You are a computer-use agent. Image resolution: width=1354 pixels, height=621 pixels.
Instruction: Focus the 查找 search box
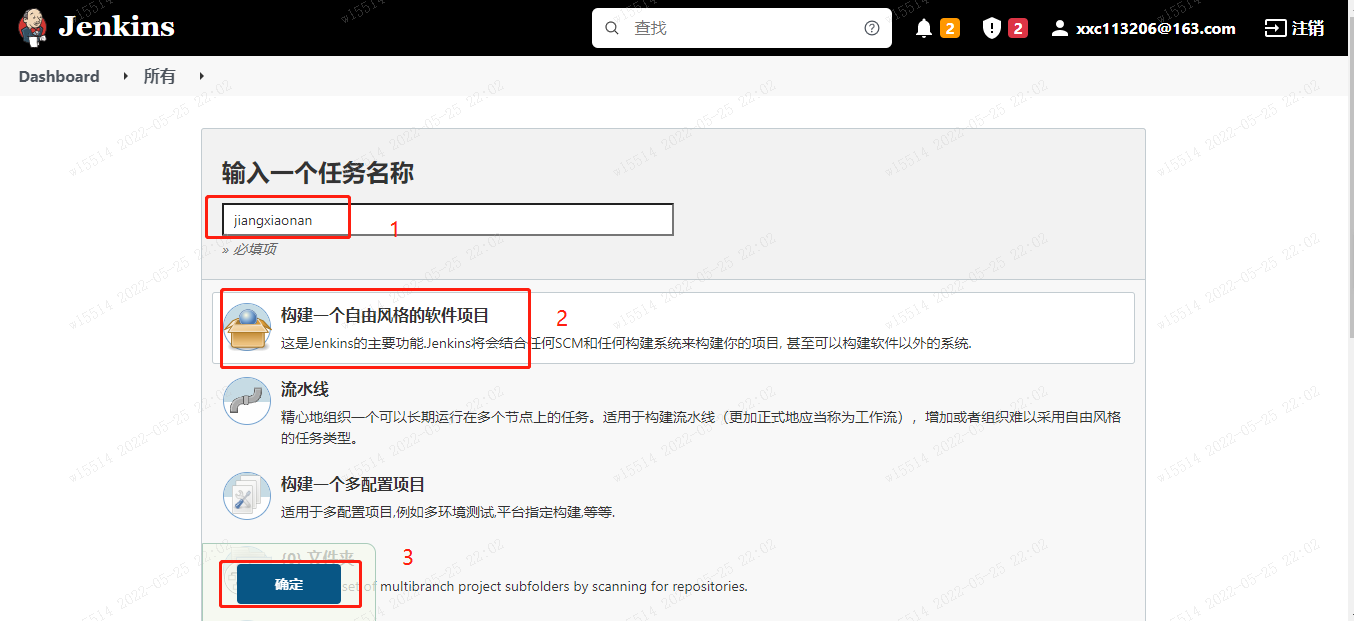click(740, 28)
